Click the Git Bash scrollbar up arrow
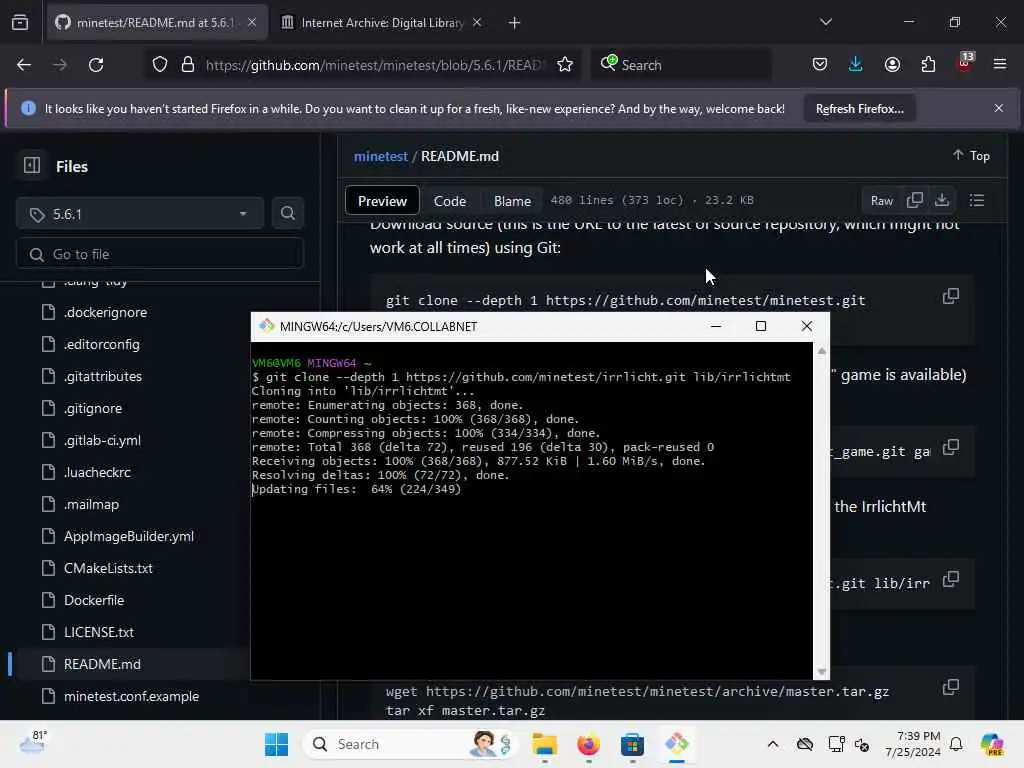The height and width of the screenshot is (768, 1024). pyautogui.click(x=822, y=351)
